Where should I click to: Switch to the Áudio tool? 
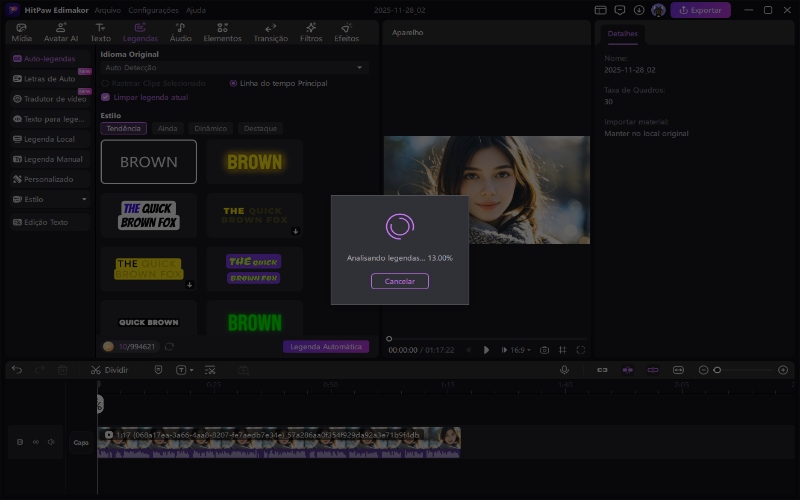pos(180,32)
